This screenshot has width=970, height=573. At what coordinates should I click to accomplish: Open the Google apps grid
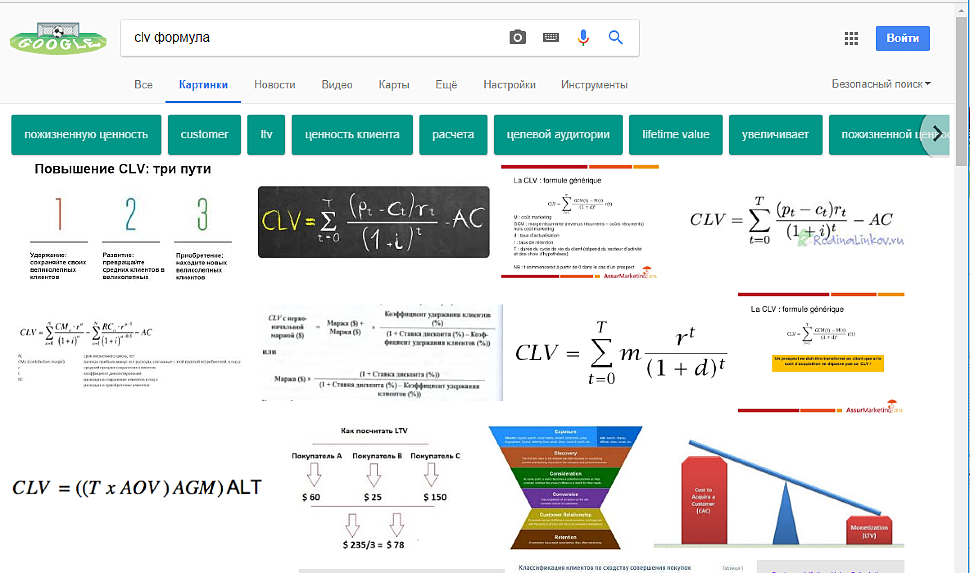coord(851,38)
